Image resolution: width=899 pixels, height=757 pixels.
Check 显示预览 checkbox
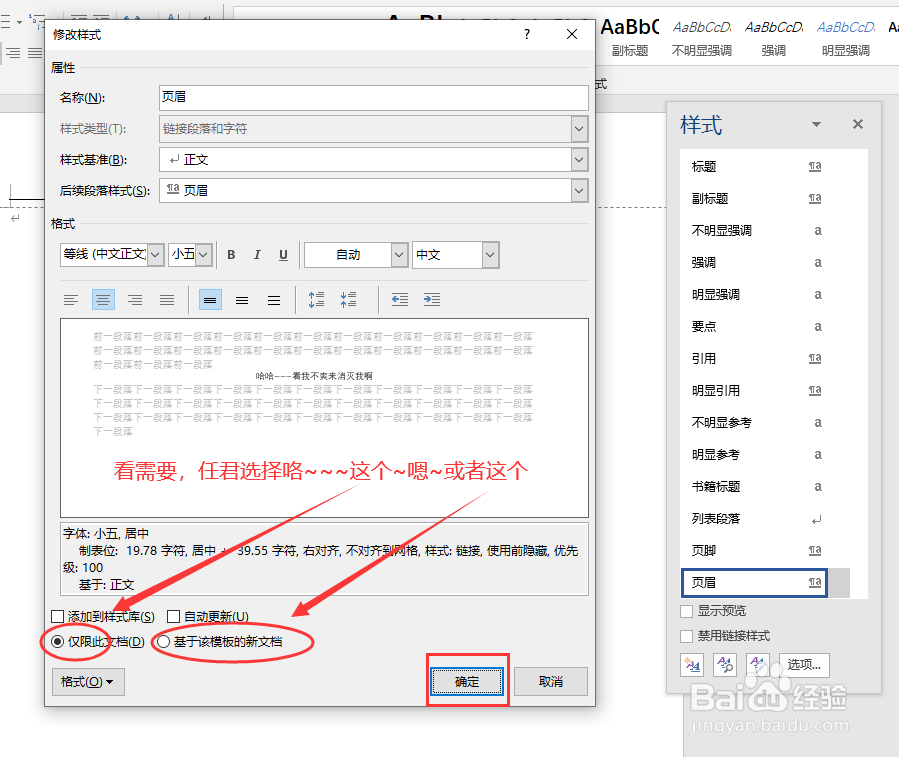[686, 611]
